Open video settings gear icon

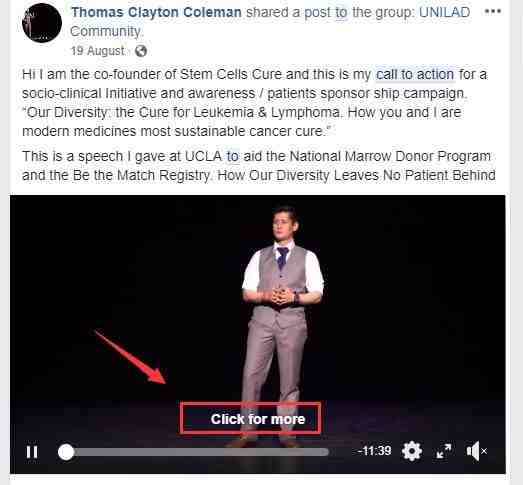coord(412,451)
